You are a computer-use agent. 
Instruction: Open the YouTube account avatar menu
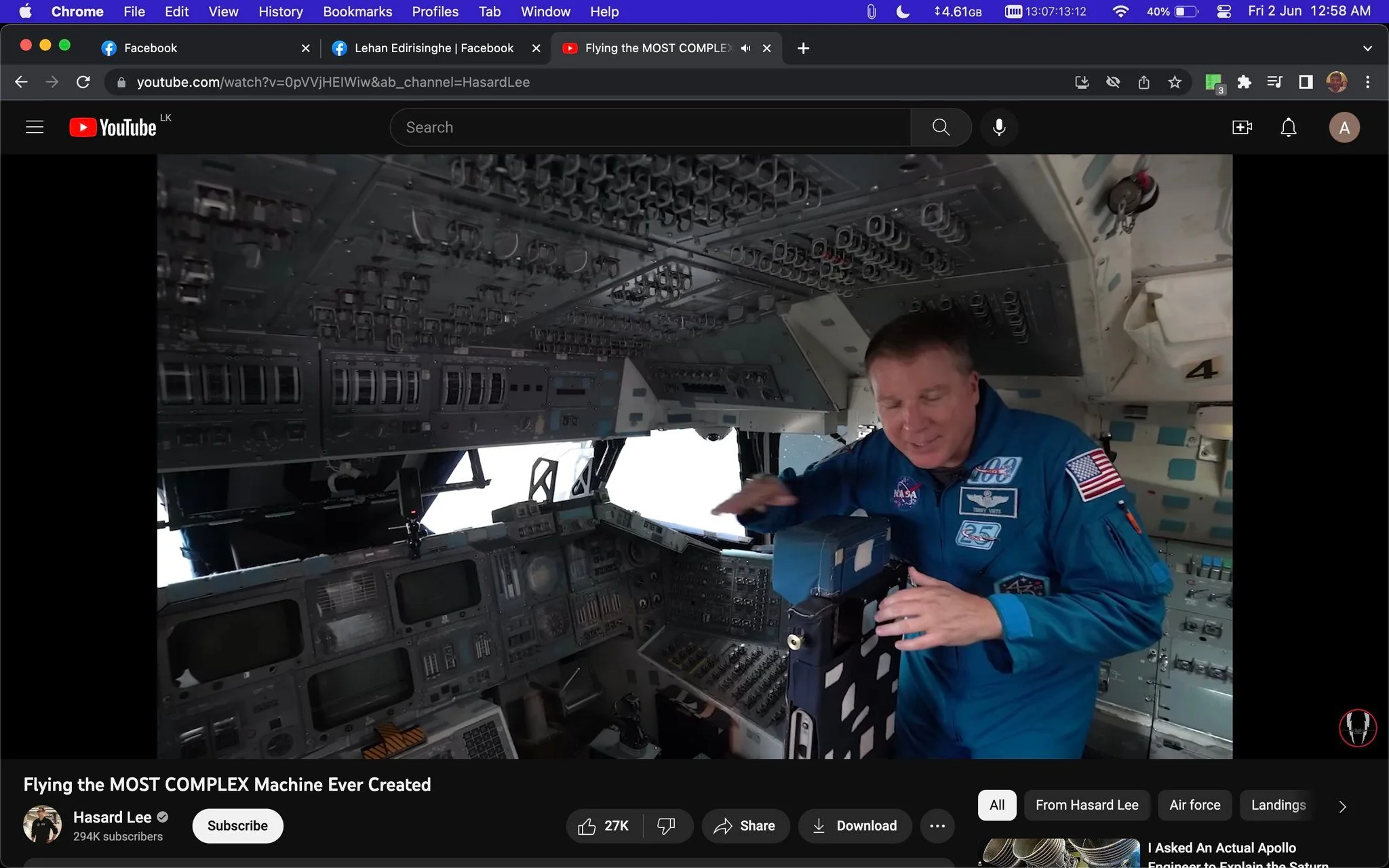(x=1344, y=127)
